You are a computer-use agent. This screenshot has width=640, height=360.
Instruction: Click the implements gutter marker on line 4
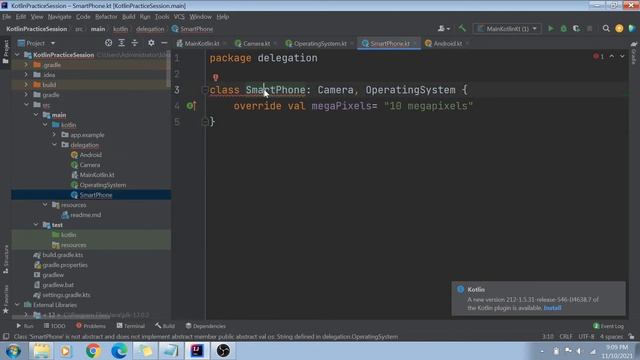[x=191, y=106]
